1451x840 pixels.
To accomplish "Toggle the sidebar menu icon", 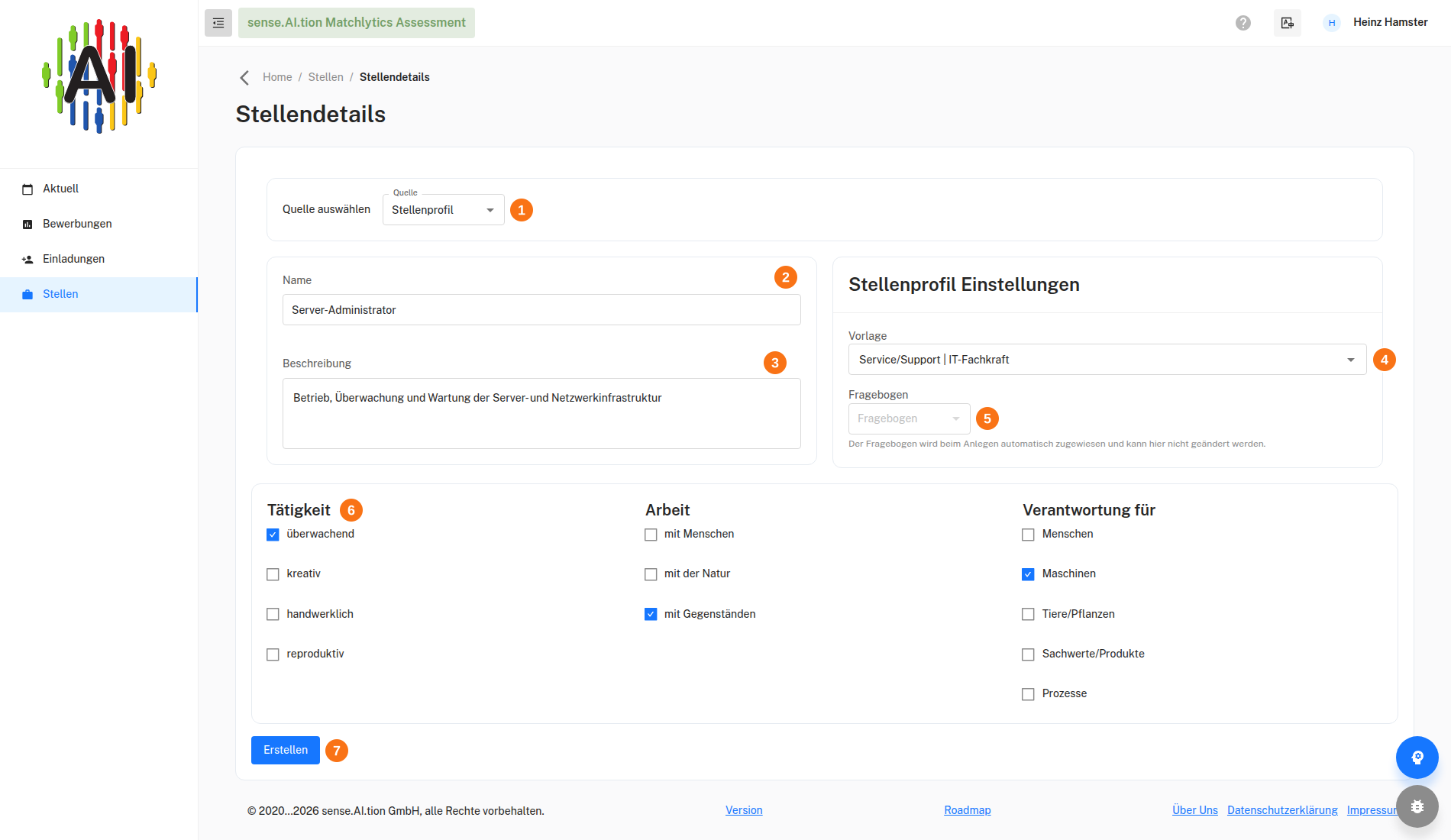I will pyautogui.click(x=218, y=23).
